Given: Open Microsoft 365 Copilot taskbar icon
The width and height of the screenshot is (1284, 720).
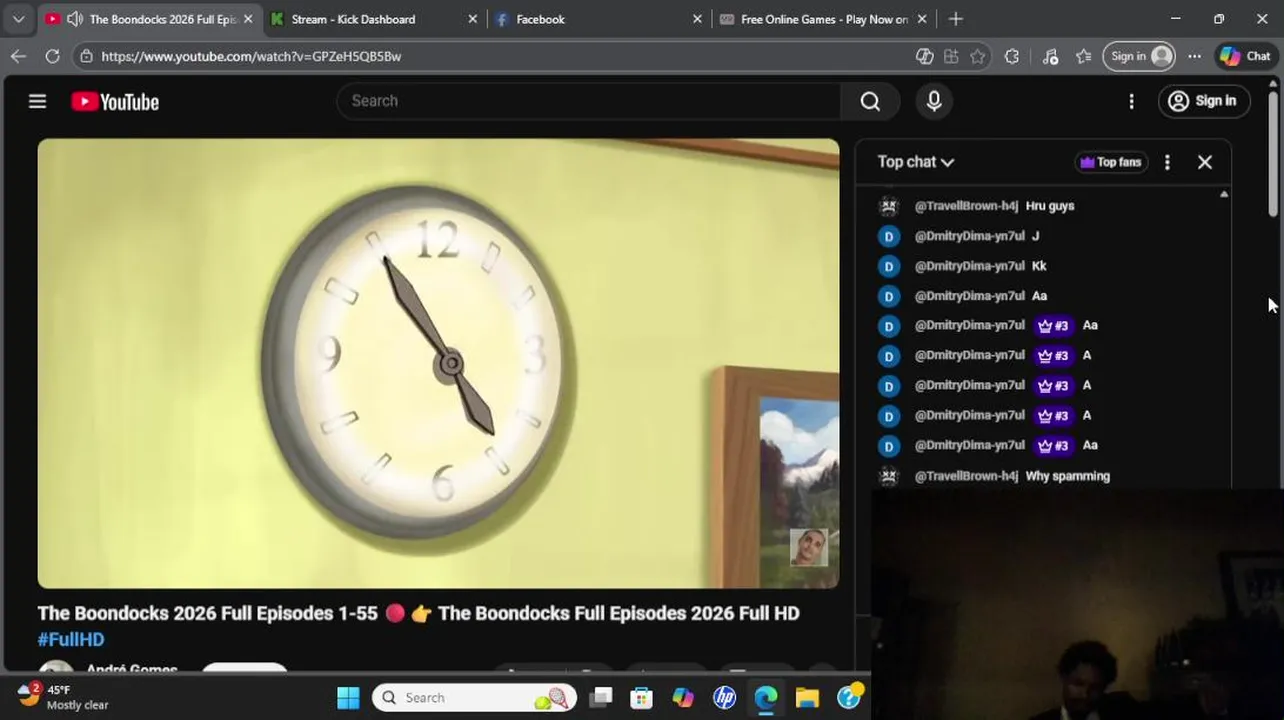Looking at the screenshot, I should click(x=683, y=698).
